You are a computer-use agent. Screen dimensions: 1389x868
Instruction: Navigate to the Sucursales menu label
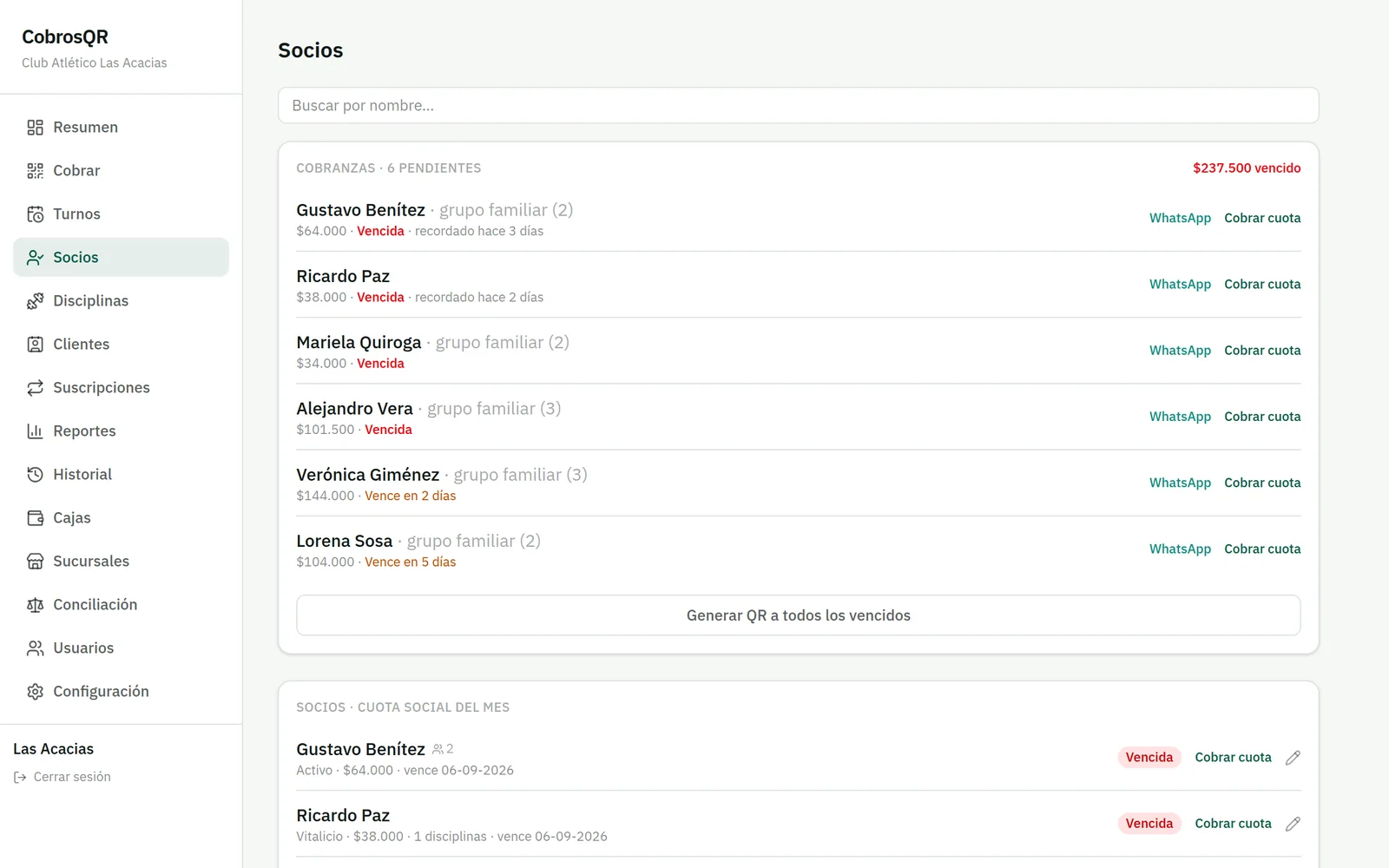tap(91, 562)
